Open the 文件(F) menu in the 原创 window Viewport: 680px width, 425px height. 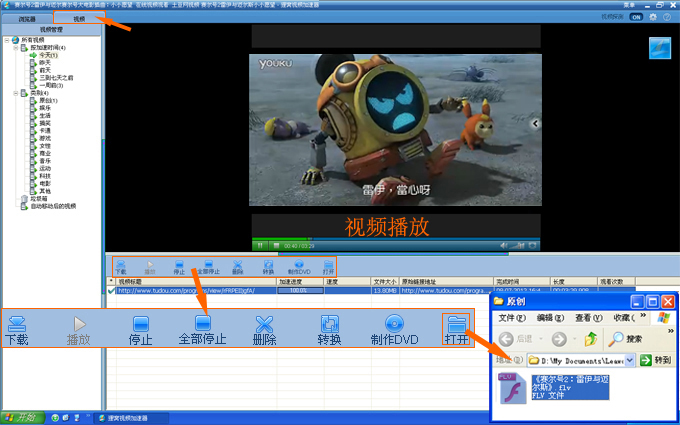512,318
